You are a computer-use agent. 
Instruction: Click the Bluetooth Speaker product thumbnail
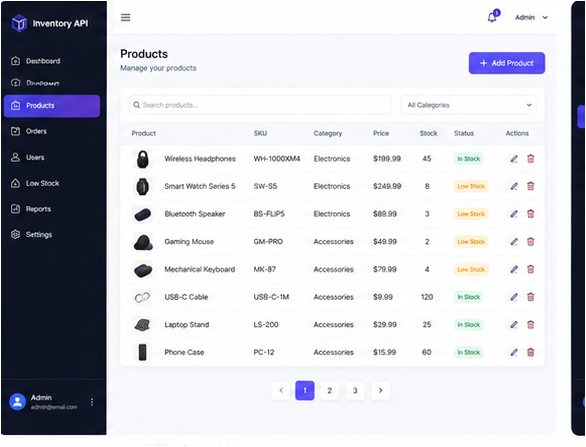tap(142, 214)
